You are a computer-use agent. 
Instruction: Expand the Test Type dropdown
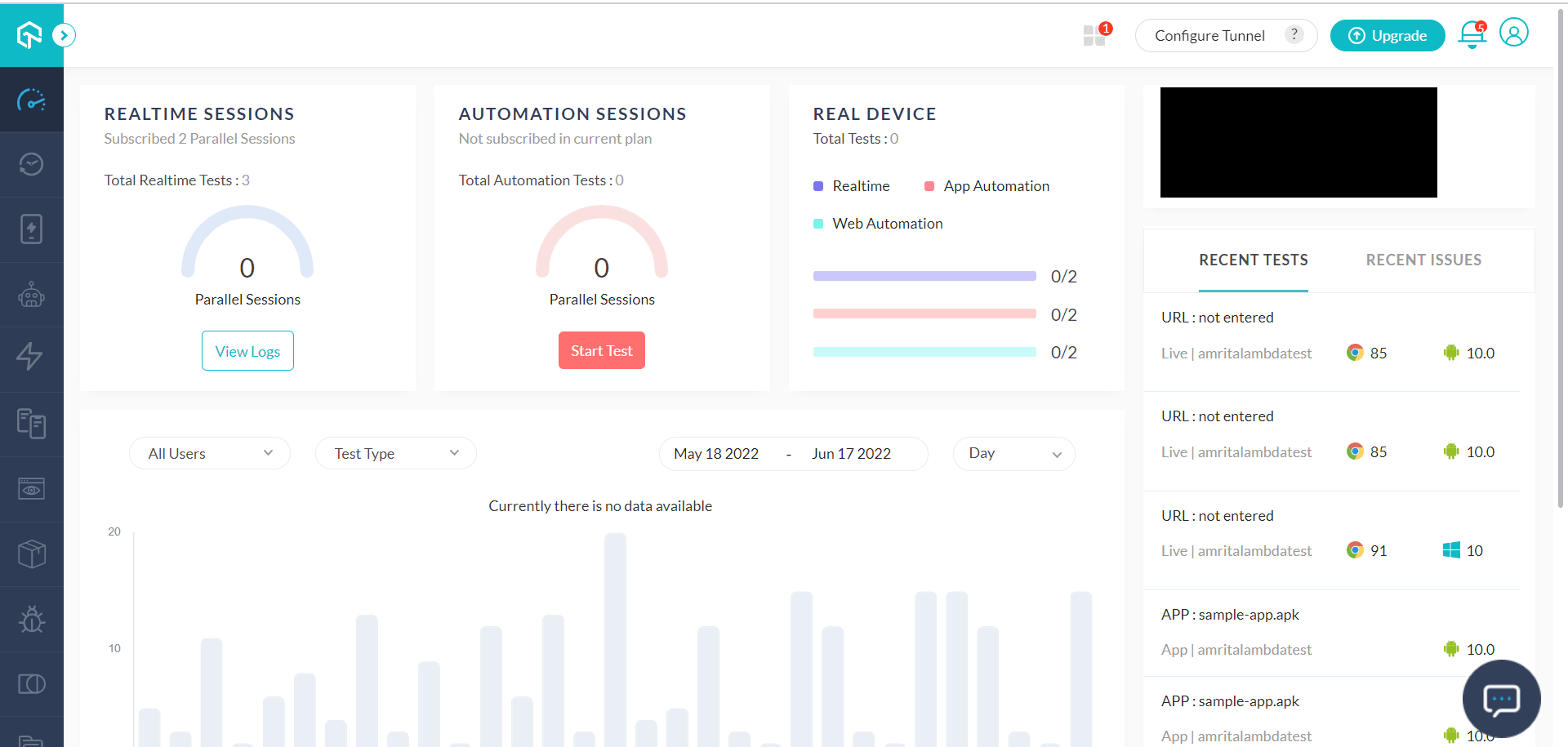[x=395, y=453]
